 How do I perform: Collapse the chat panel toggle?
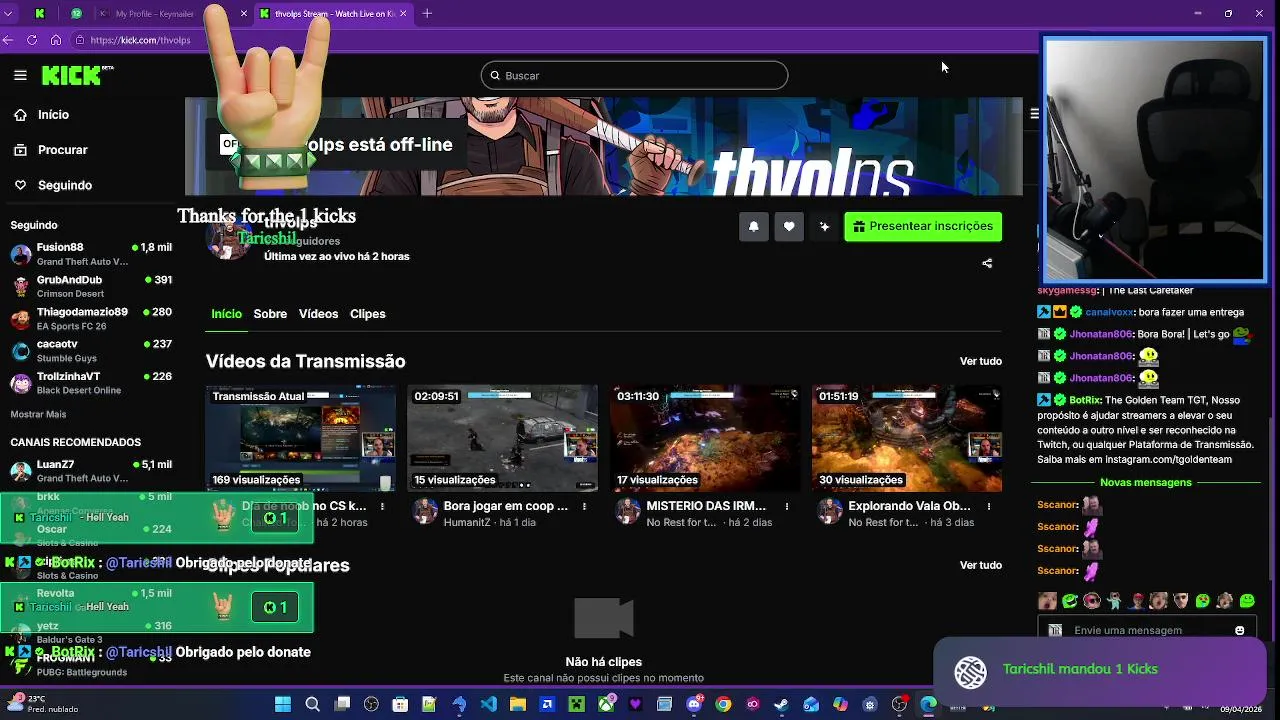1034,113
